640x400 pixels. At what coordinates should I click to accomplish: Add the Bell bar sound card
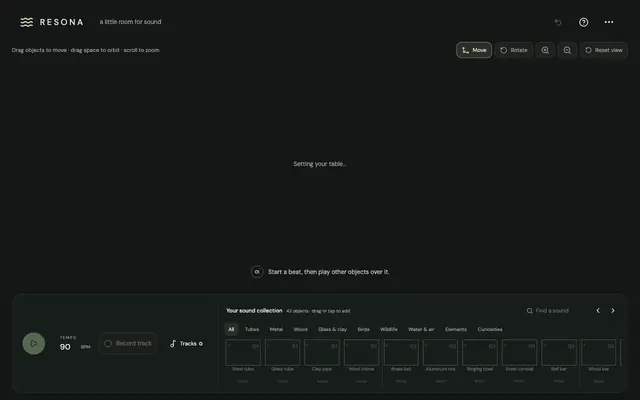pos(559,353)
